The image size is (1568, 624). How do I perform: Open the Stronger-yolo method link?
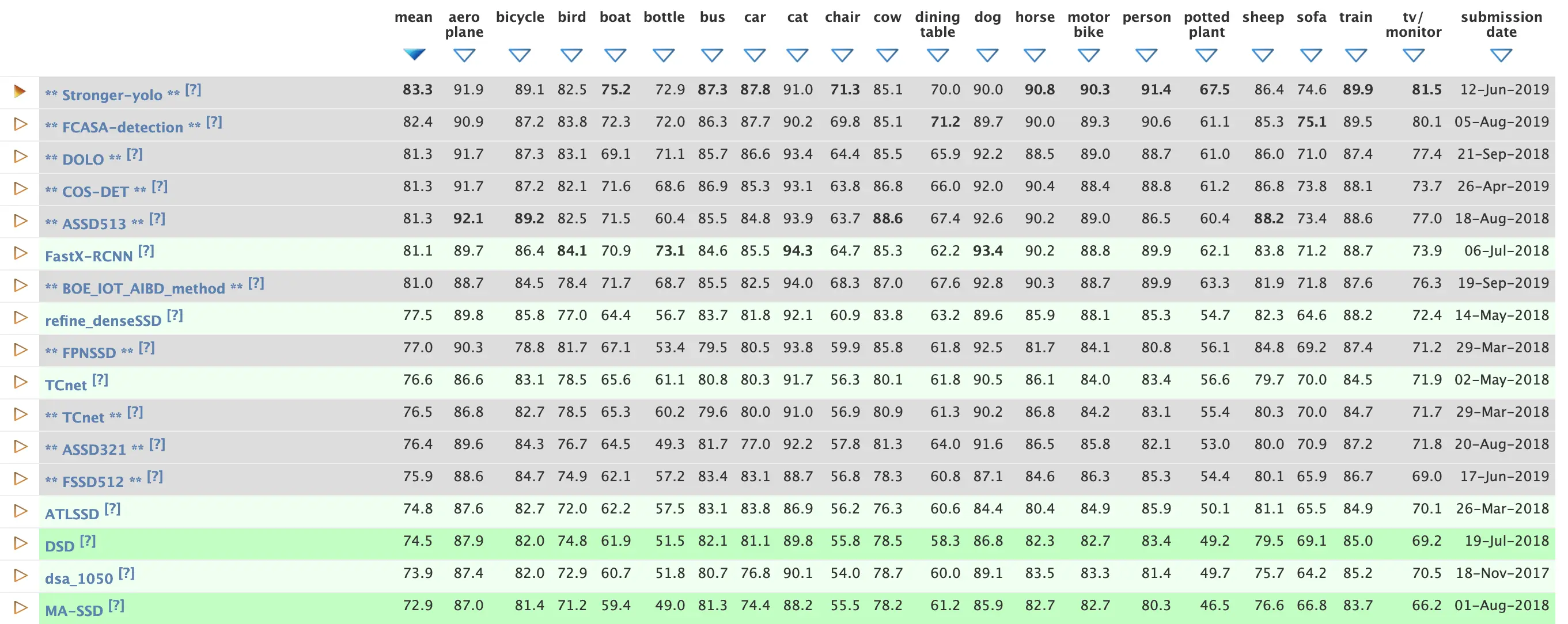tap(112, 95)
